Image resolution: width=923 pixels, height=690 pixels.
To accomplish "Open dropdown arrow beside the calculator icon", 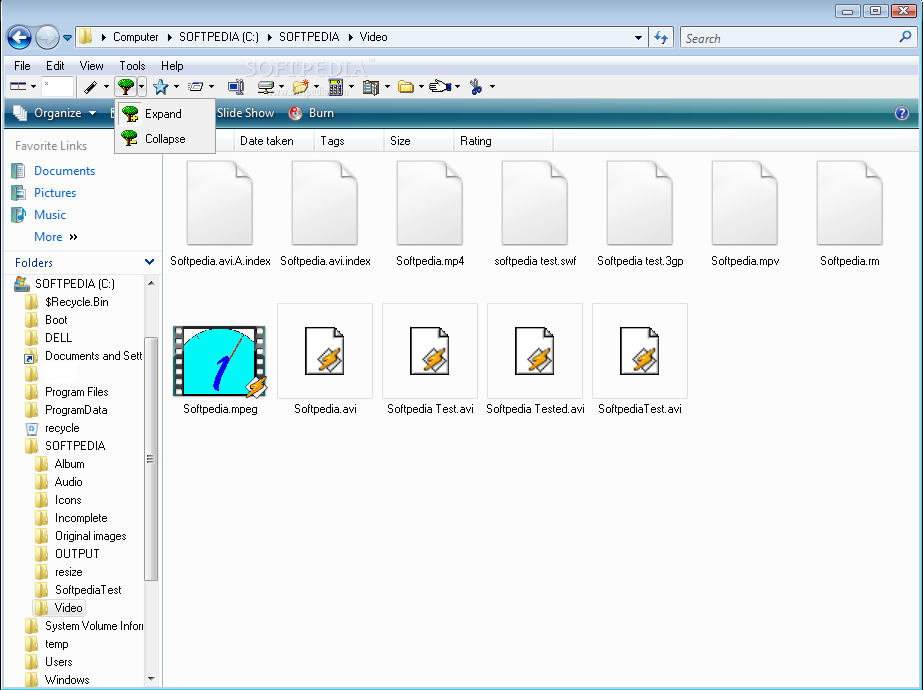I will (x=351, y=87).
